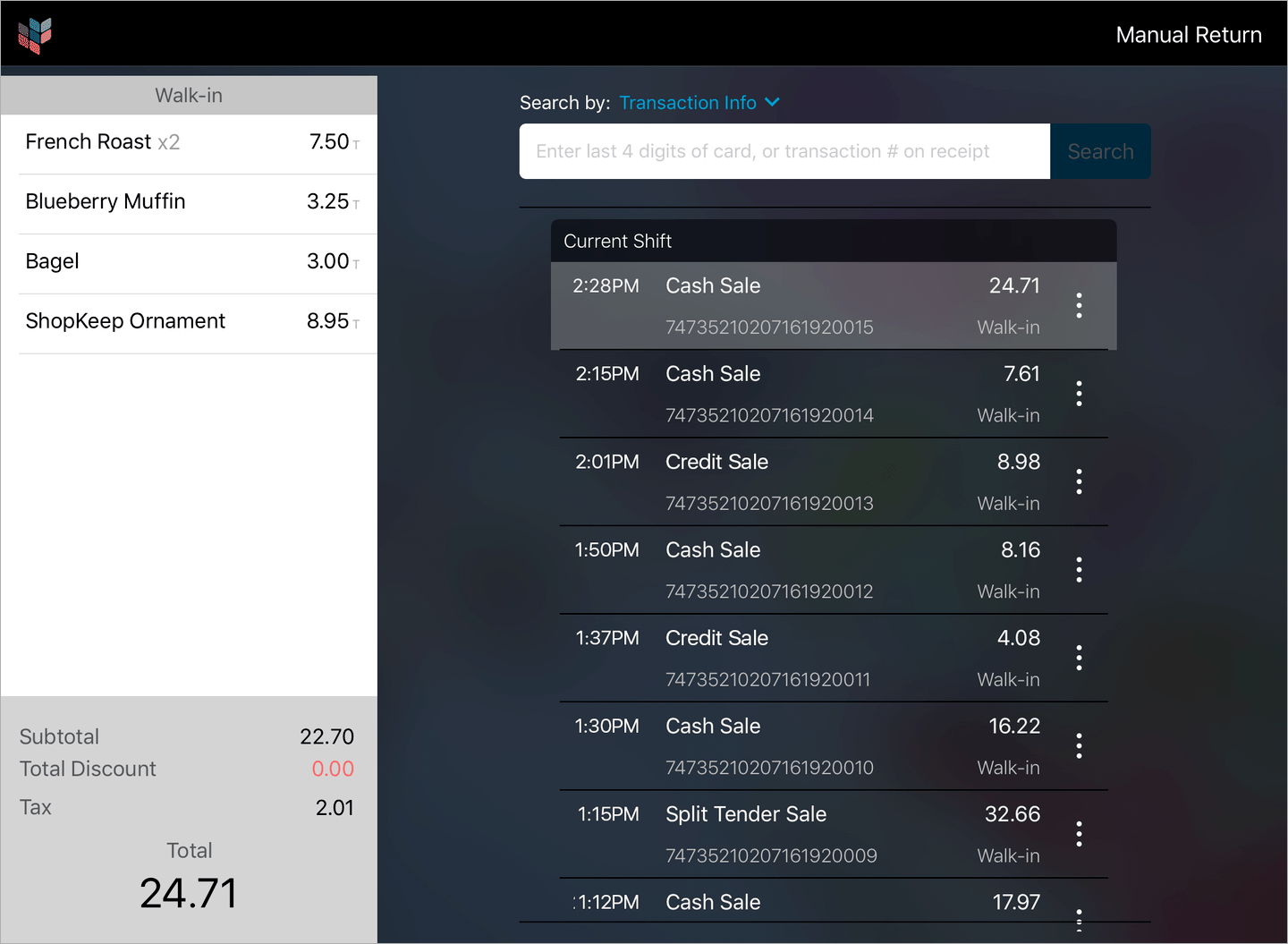The image size is (1288, 944).
Task: Expand search type chevron arrow
Action: pyautogui.click(x=773, y=103)
